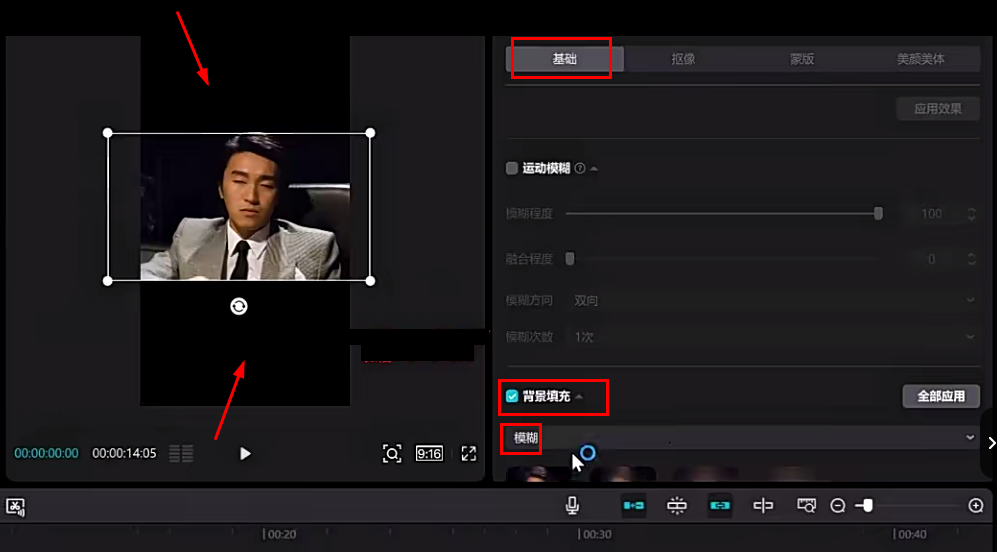This screenshot has width=997, height=552.
Task: Click the timeline thumbnail preview icon
Action: (806, 506)
